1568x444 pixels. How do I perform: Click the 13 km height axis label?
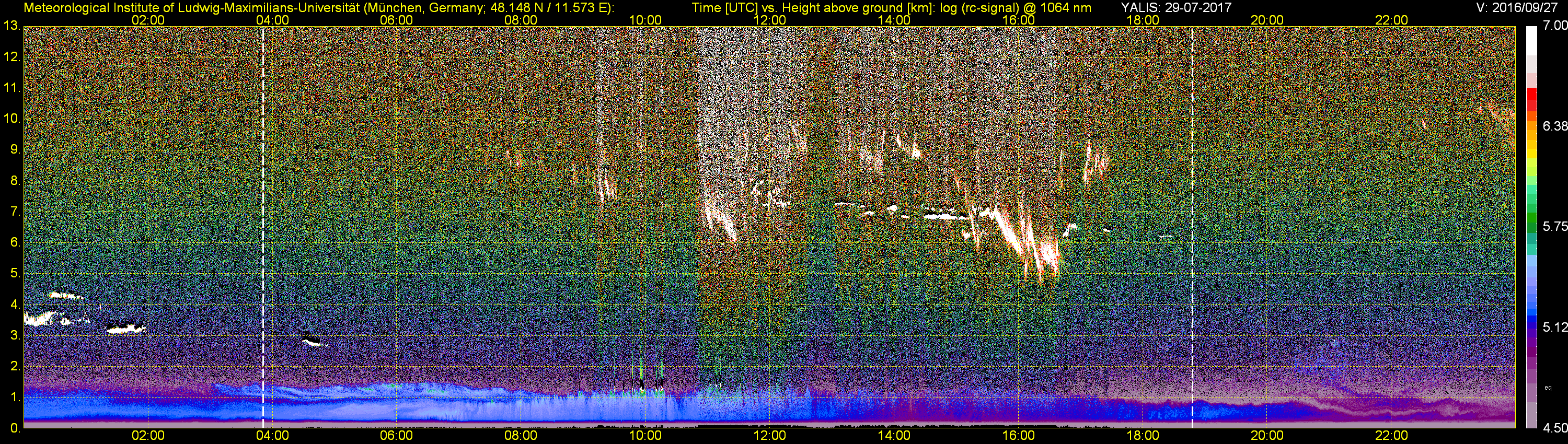(x=11, y=26)
